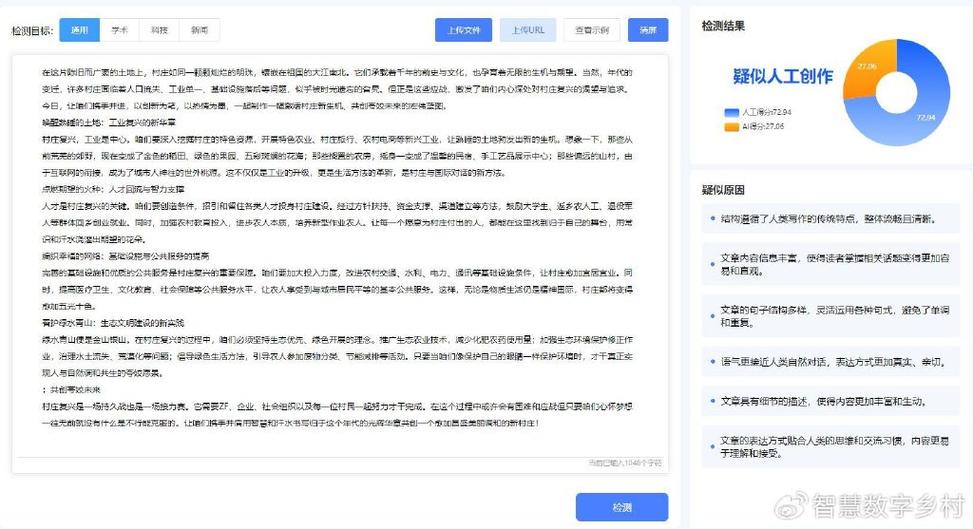Switch to the 科技 tab
The image size is (973, 529).
tap(159, 30)
